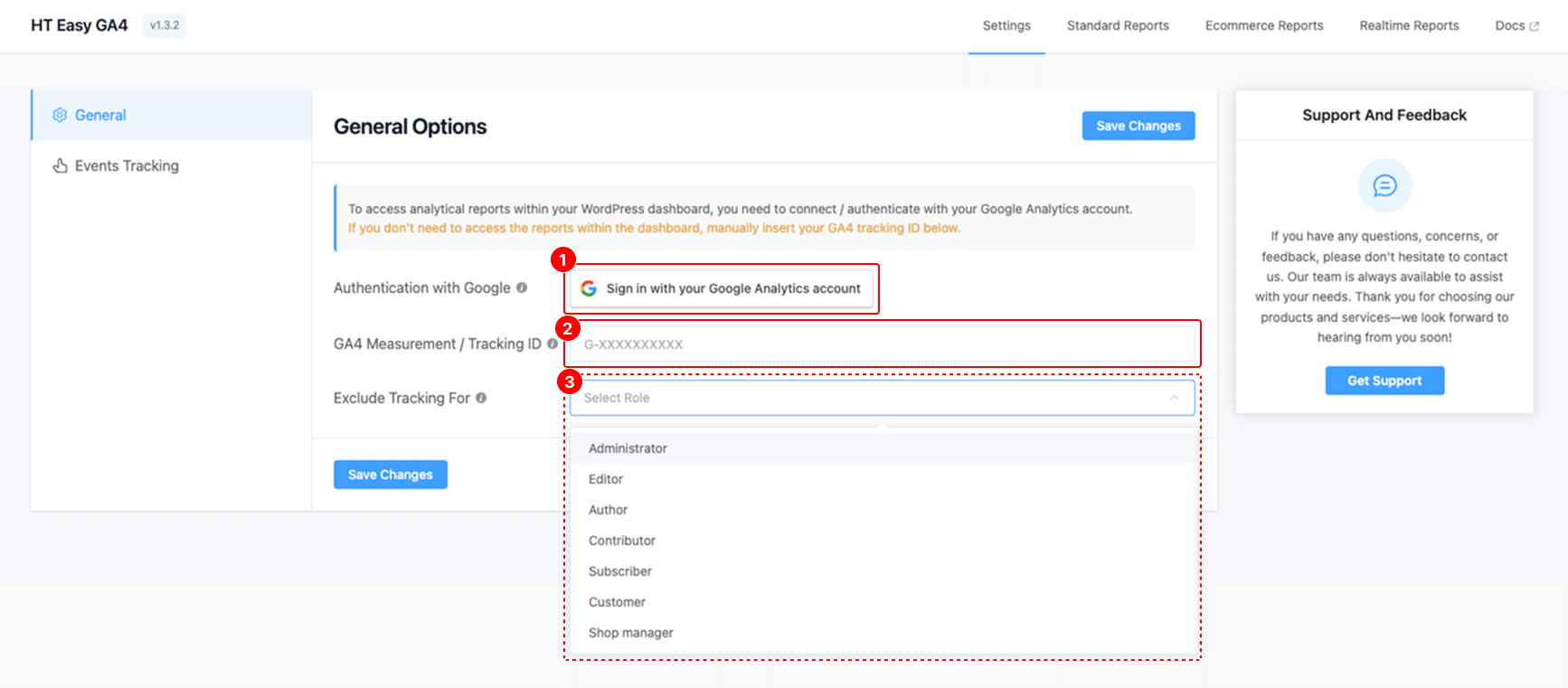
Task: Open the Ecommerce Reports tab
Action: [x=1264, y=25]
